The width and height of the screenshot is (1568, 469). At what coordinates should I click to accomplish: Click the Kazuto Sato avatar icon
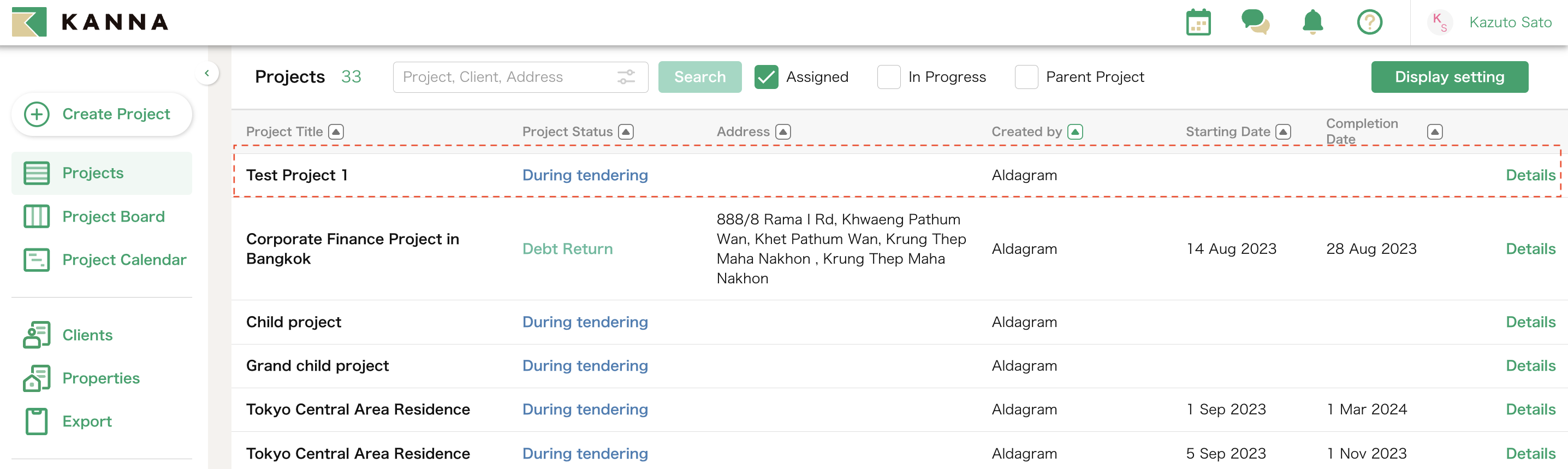(x=1440, y=22)
